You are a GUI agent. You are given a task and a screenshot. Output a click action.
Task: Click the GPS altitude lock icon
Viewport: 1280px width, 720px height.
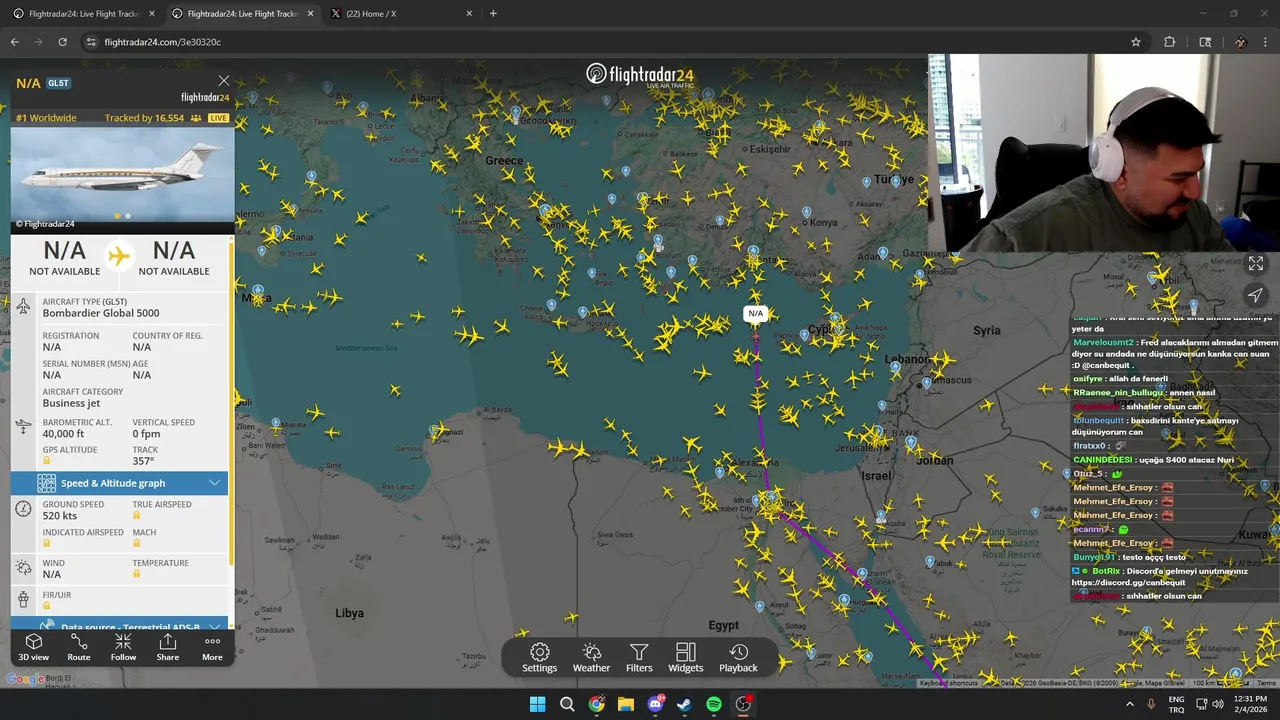(x=47, y=461)
